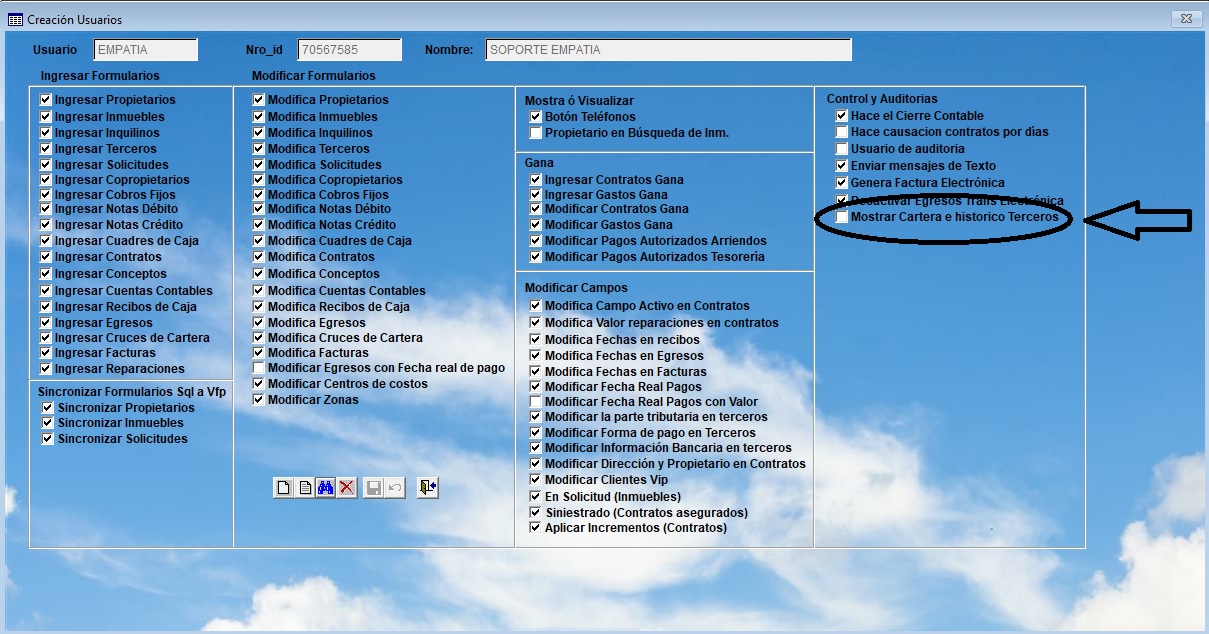This screenshot has width=1209, height=634.
Task: Click the Nro_id input field
Action: coord(349,50)
